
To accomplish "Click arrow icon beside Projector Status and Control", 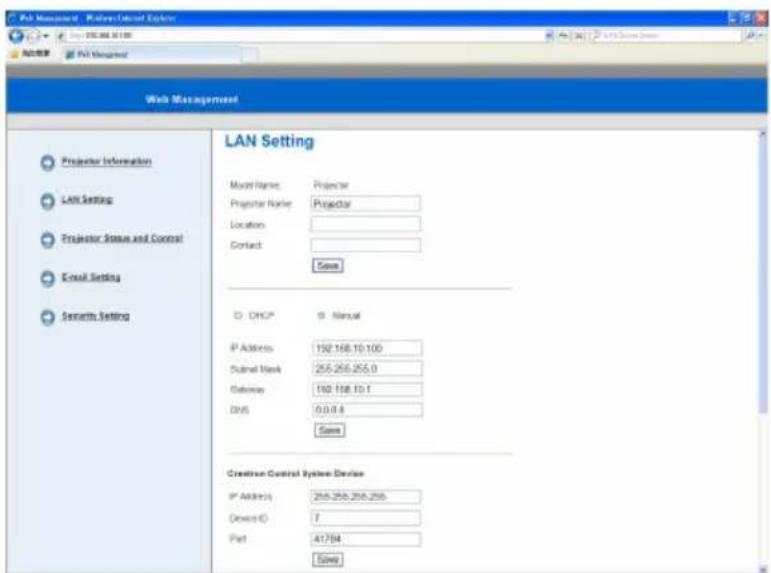I will pos(47,240).
